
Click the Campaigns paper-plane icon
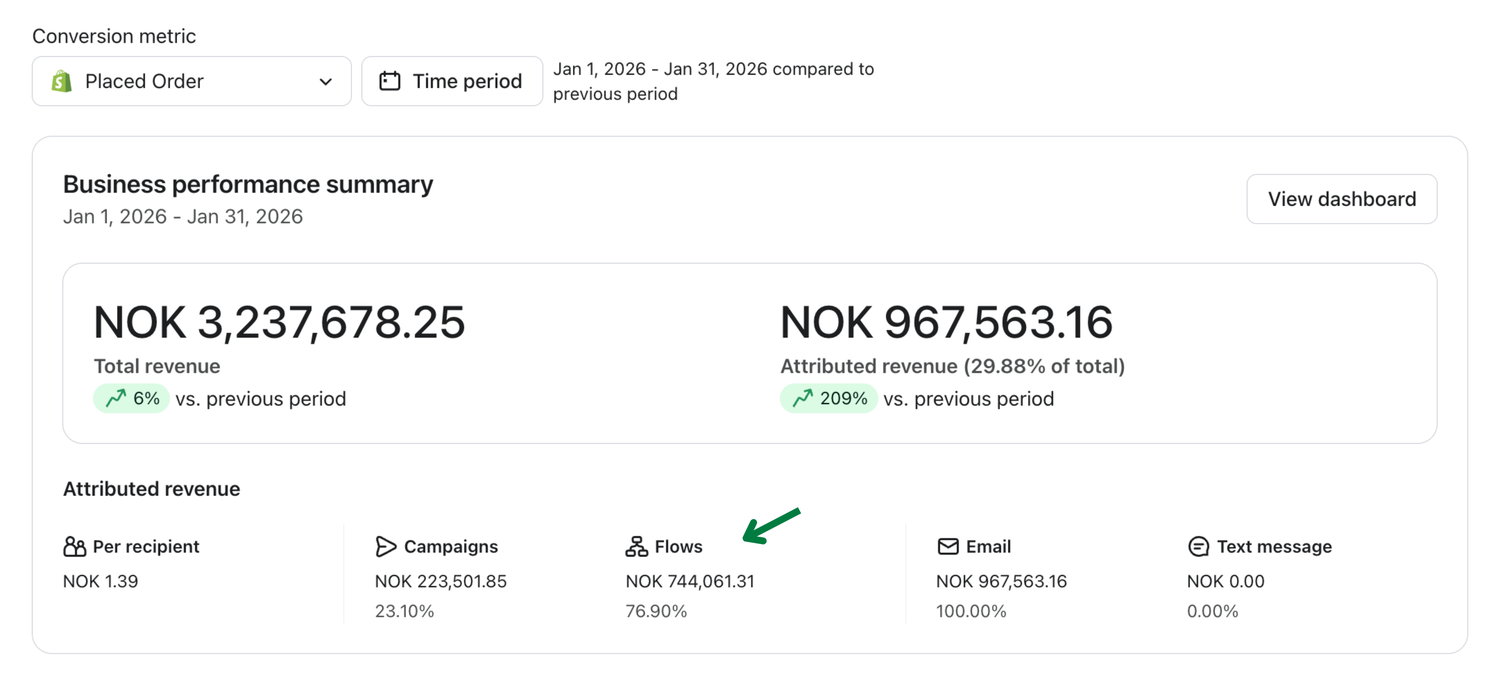coord(386,546)
